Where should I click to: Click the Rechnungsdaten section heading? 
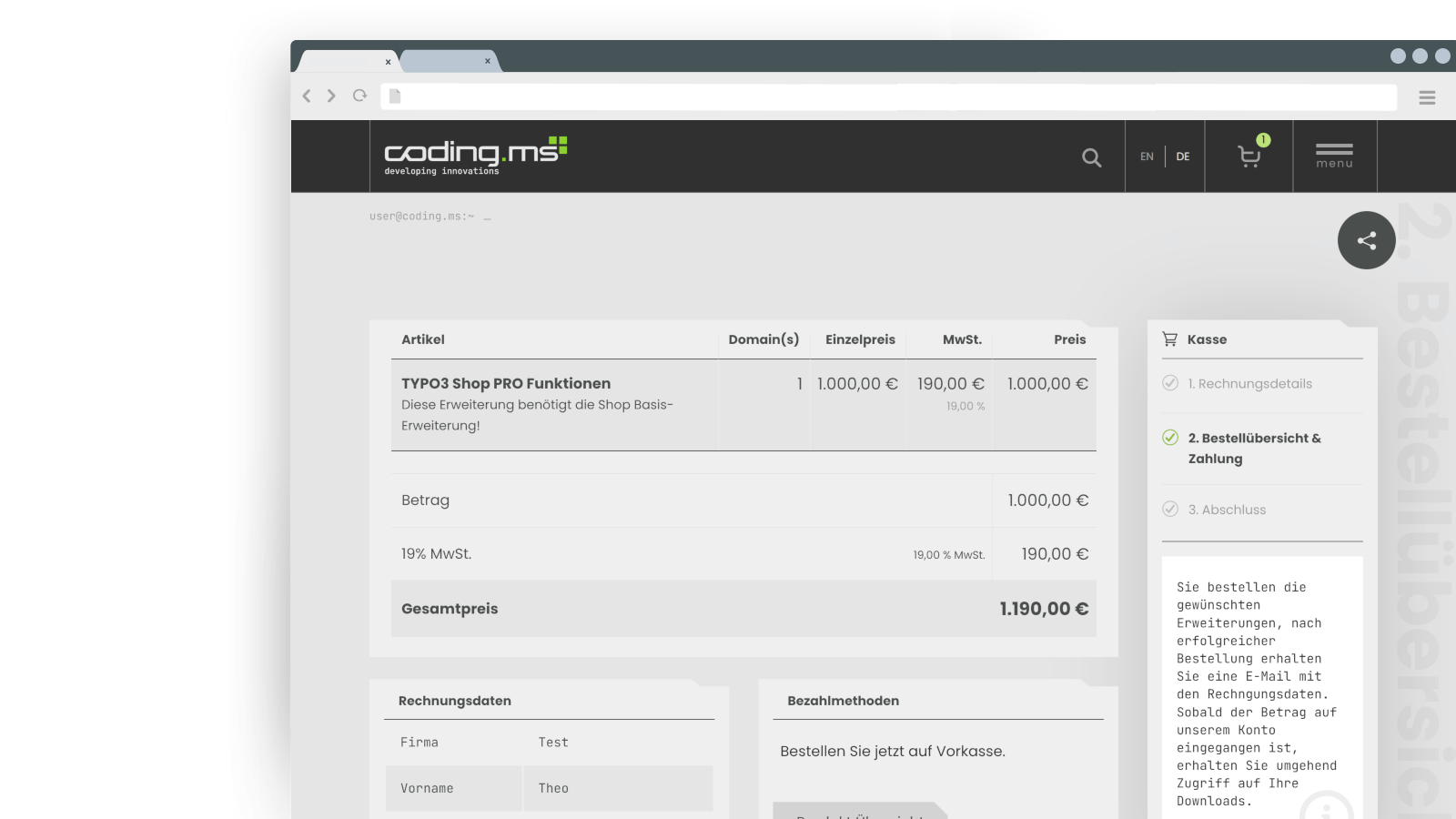coord(454,701)
